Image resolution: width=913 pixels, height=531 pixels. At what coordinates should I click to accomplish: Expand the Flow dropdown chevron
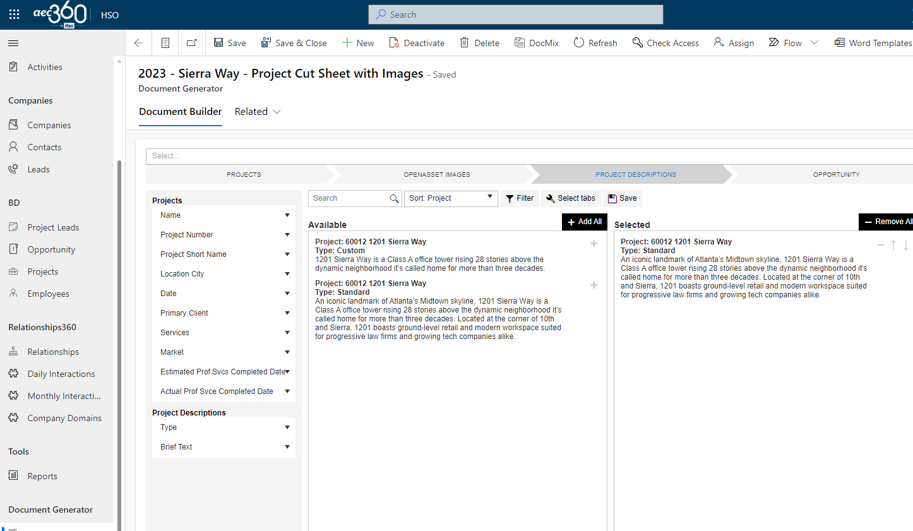tap(815, 43)
